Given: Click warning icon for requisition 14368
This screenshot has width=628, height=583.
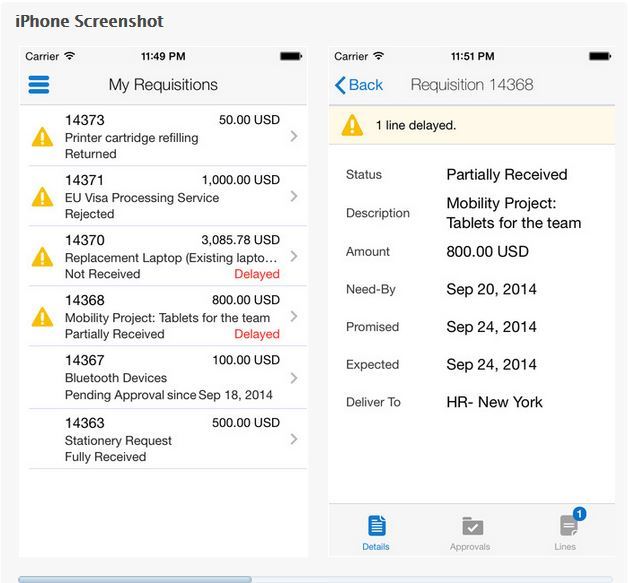Looking at the screenshot, I should click(42, 317).
